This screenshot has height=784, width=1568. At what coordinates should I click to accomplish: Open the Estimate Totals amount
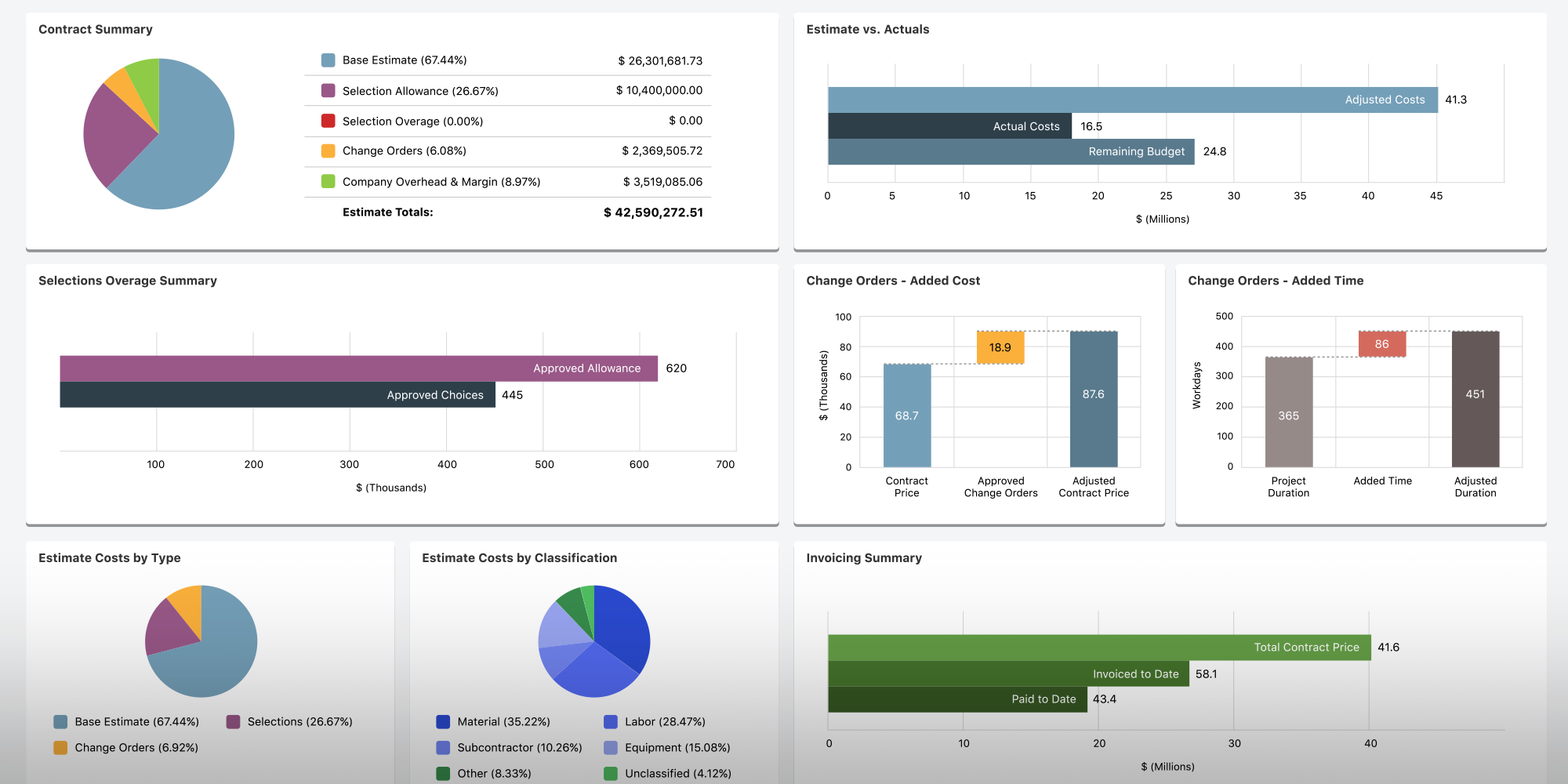tap(653, 212)
